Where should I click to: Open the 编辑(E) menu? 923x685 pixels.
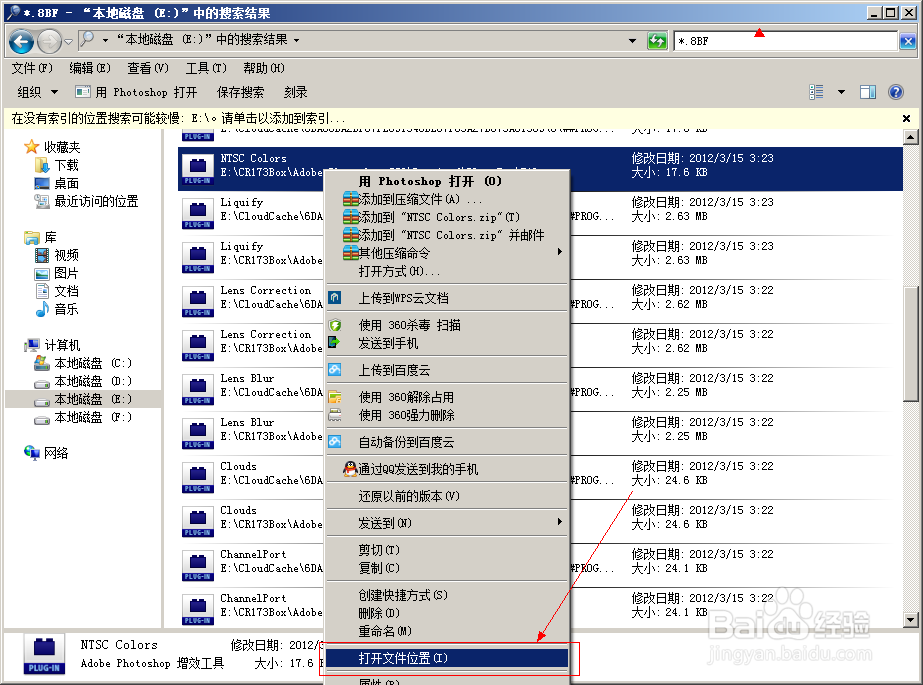[x=89, y=68]
